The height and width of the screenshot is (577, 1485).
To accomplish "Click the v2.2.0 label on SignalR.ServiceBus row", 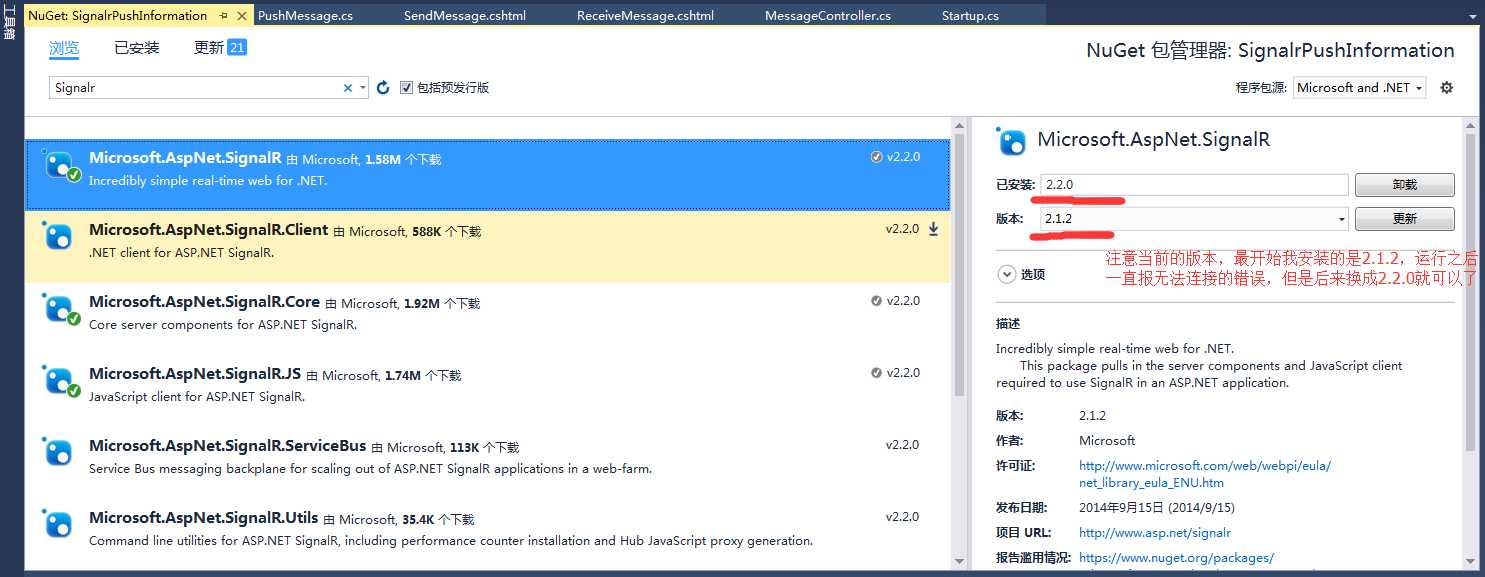I will [x=903, y=445].
